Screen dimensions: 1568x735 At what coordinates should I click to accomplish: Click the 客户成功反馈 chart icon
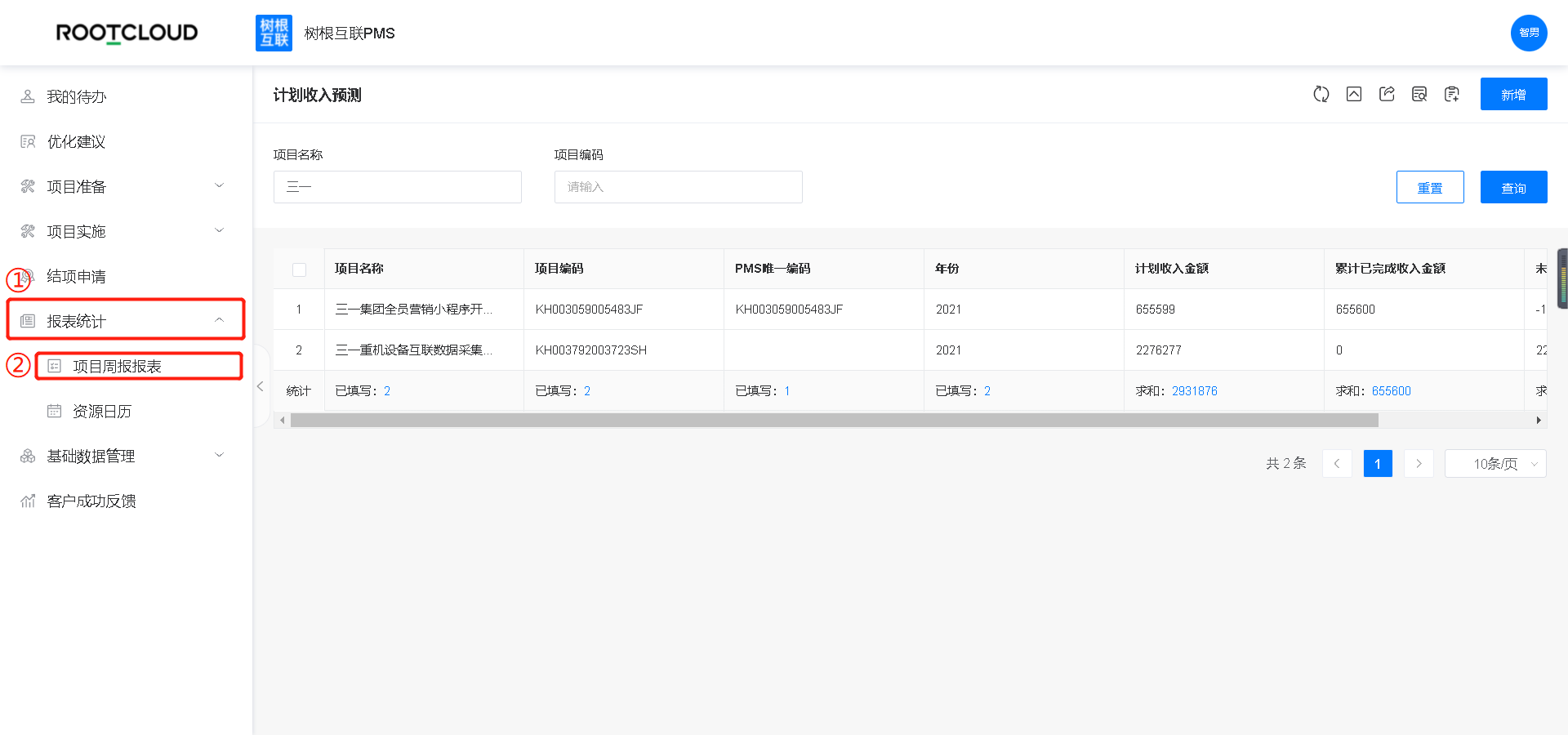(28, 501)
